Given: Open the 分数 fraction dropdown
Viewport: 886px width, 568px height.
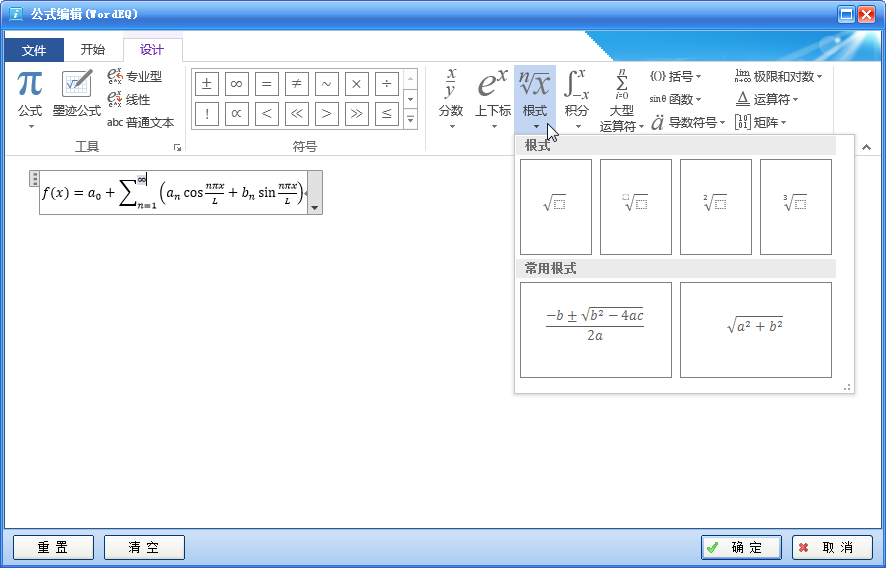Looking at the screenshot, I should pyautogui.click(x=451, y=99).
